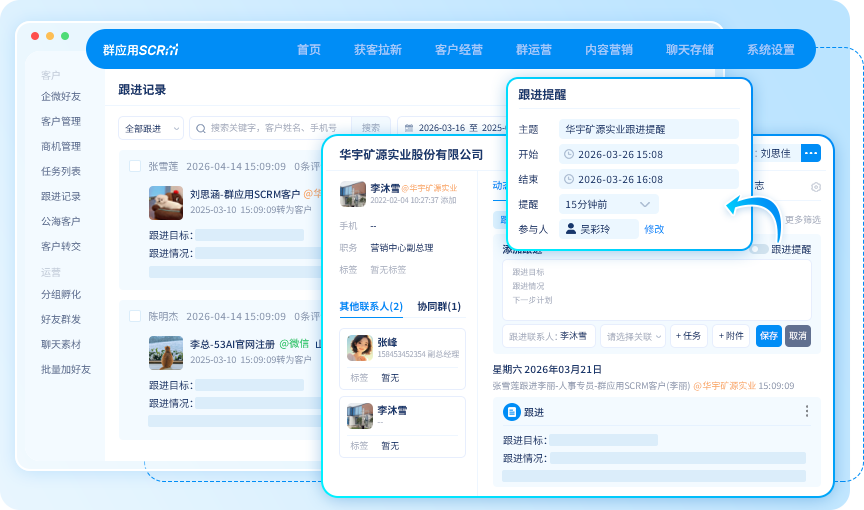Go to 公海客户 in sidebar
The image size is (864, 510).
click(61, 221)
